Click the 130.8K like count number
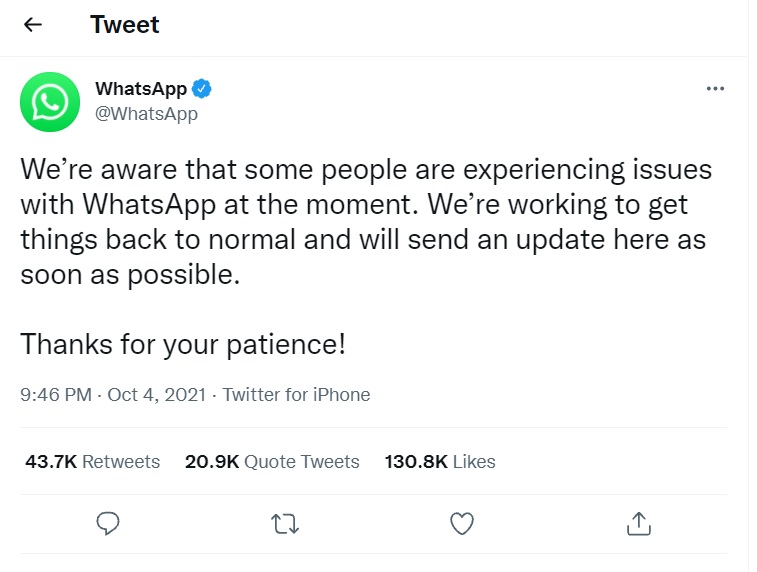757x572 pixels. [x=415, y=462]
